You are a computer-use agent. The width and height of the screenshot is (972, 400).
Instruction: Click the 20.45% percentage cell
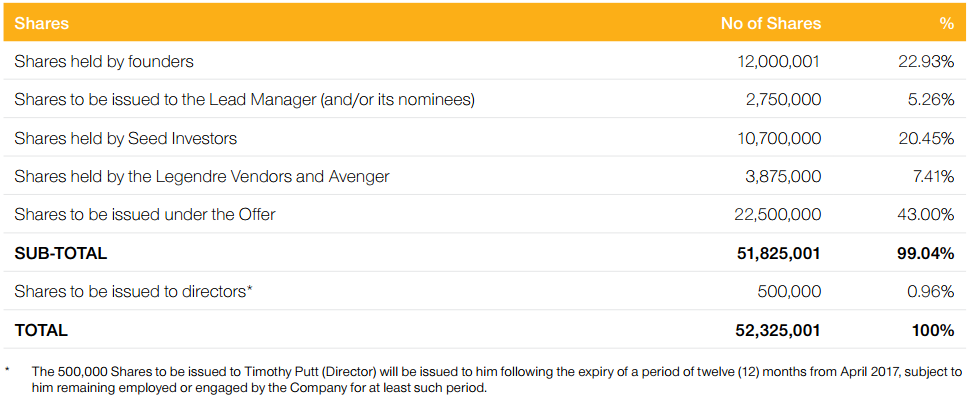926,138
